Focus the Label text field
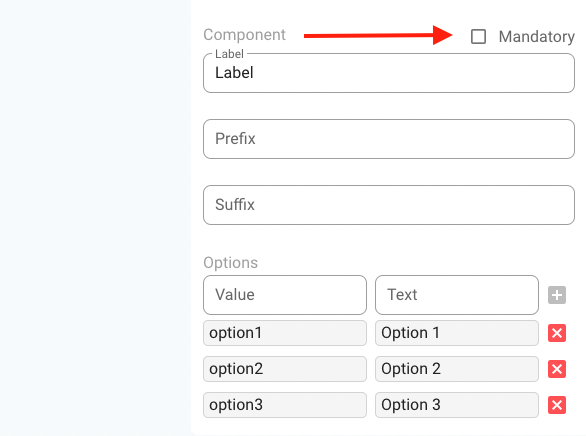The width and height of the screenshot is (586, 436). [389, 73]
